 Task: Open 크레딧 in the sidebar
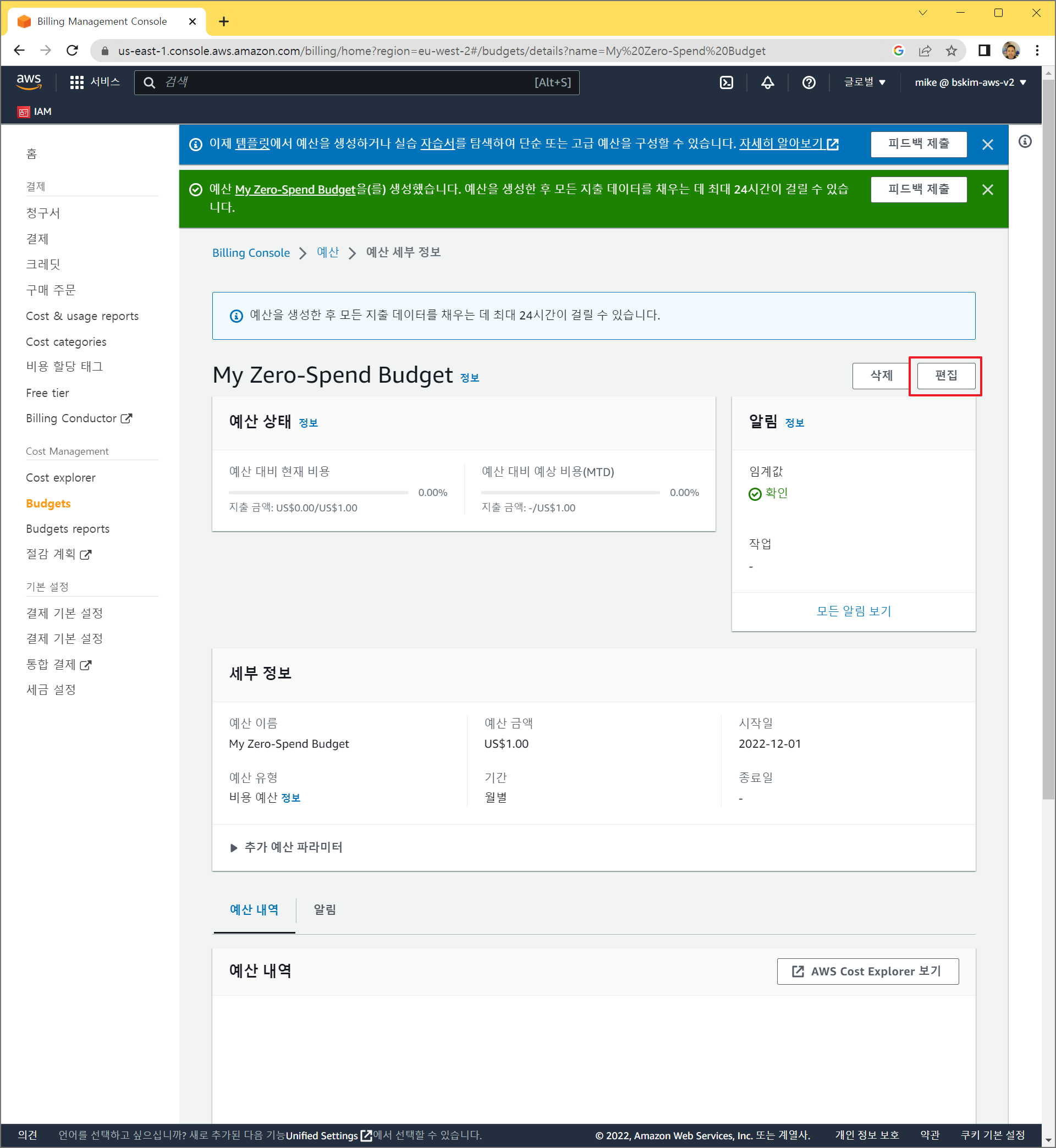pyautogui.click(x=43, y=264)
